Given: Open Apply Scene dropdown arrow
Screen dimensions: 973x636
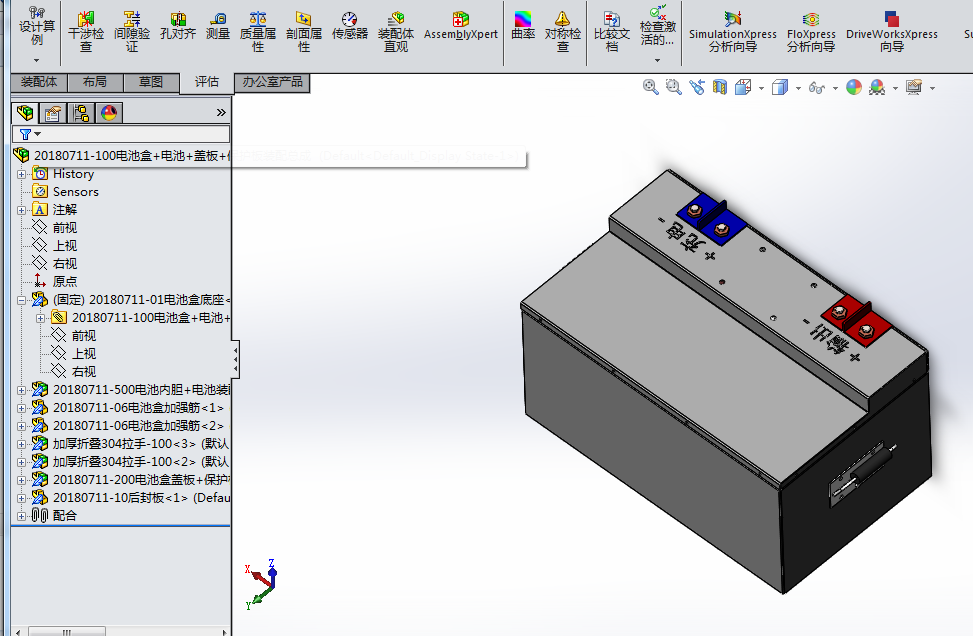Looking at the screenshot, I should 895,88.
